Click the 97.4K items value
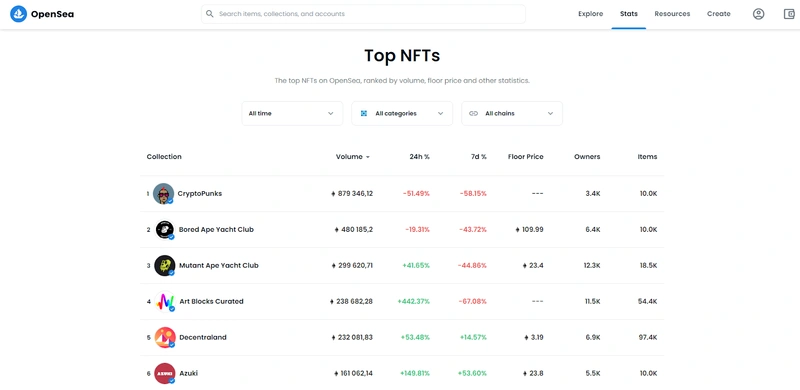Image resolution: width=800 pixels, height=390 pixels. 648,337
